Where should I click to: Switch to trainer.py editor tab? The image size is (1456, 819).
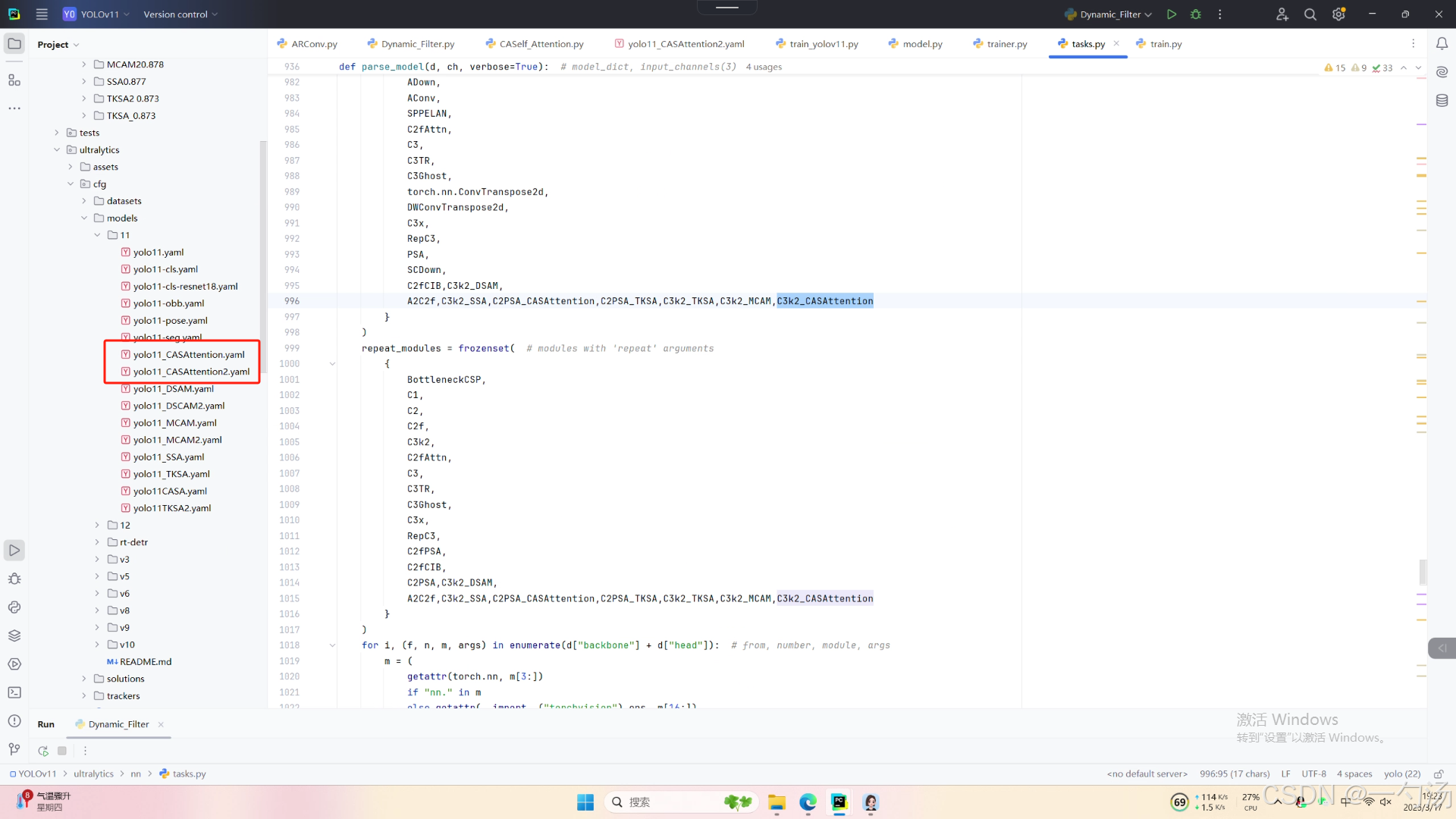coord(1006,44)
